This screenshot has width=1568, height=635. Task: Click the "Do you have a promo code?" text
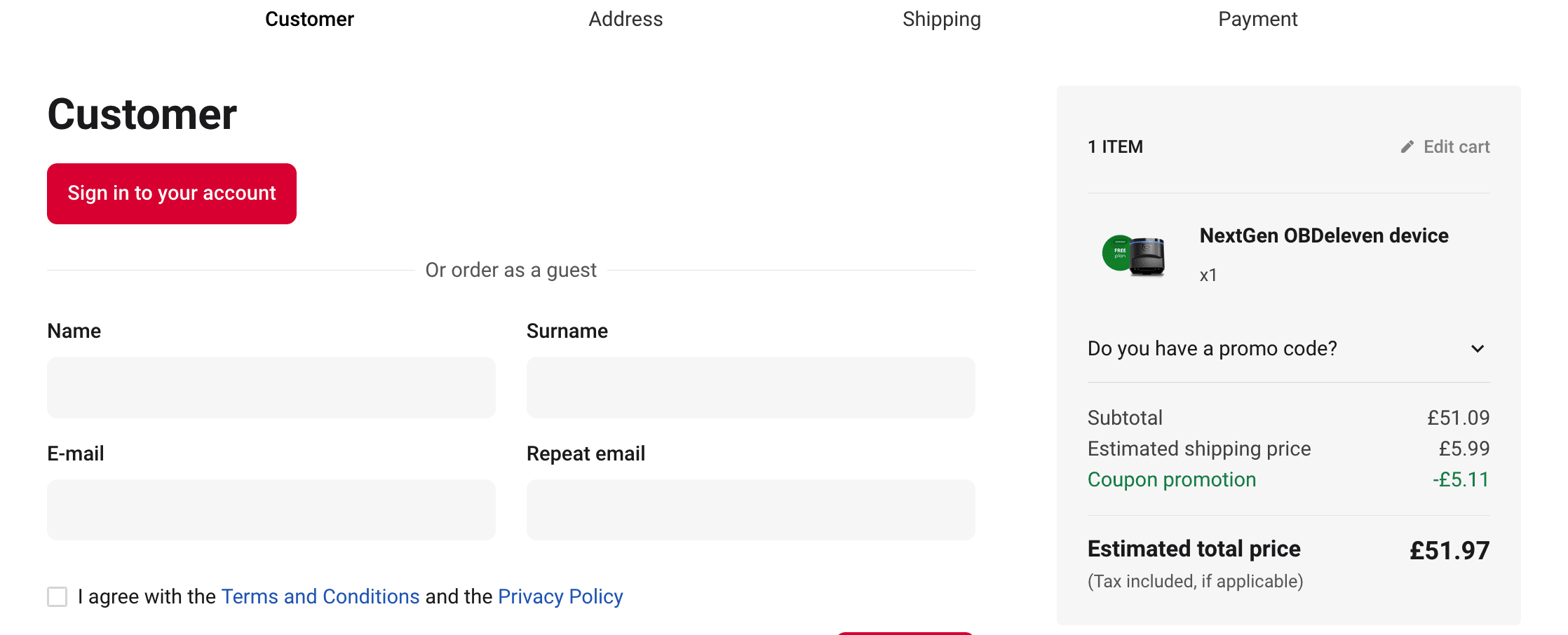pyautogui.click(x=1212, y=349)
